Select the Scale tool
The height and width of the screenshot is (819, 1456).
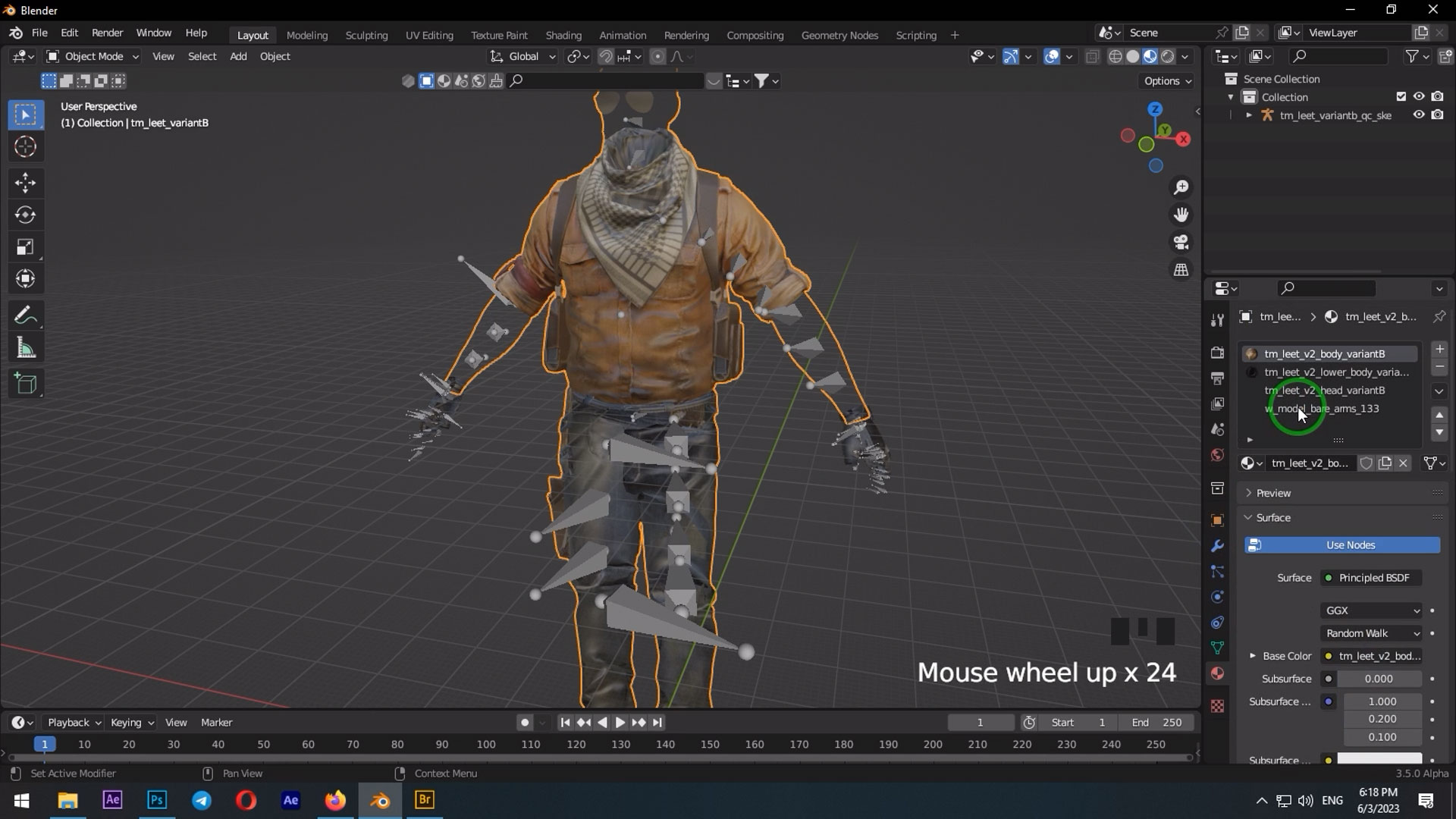(x=26, y=246)
